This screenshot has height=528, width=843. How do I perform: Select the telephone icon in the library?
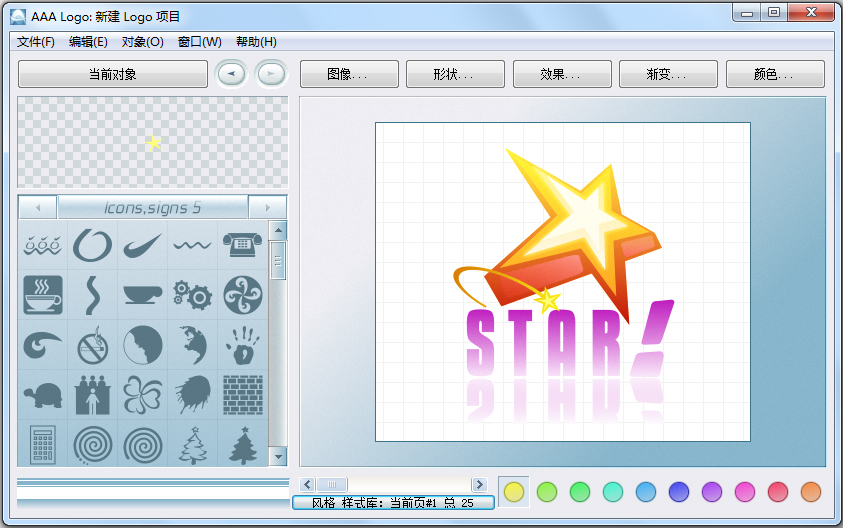(x=241, y=244)
